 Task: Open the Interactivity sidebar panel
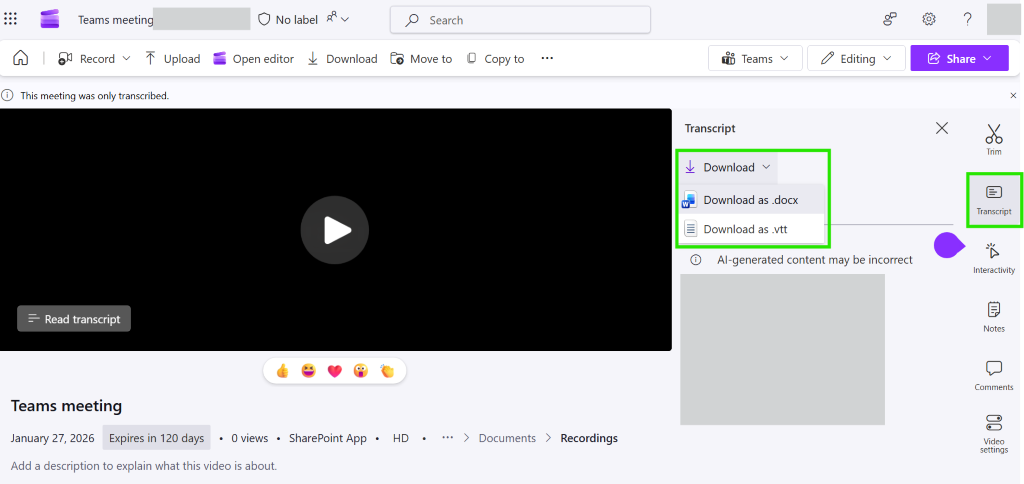point(994,258)
